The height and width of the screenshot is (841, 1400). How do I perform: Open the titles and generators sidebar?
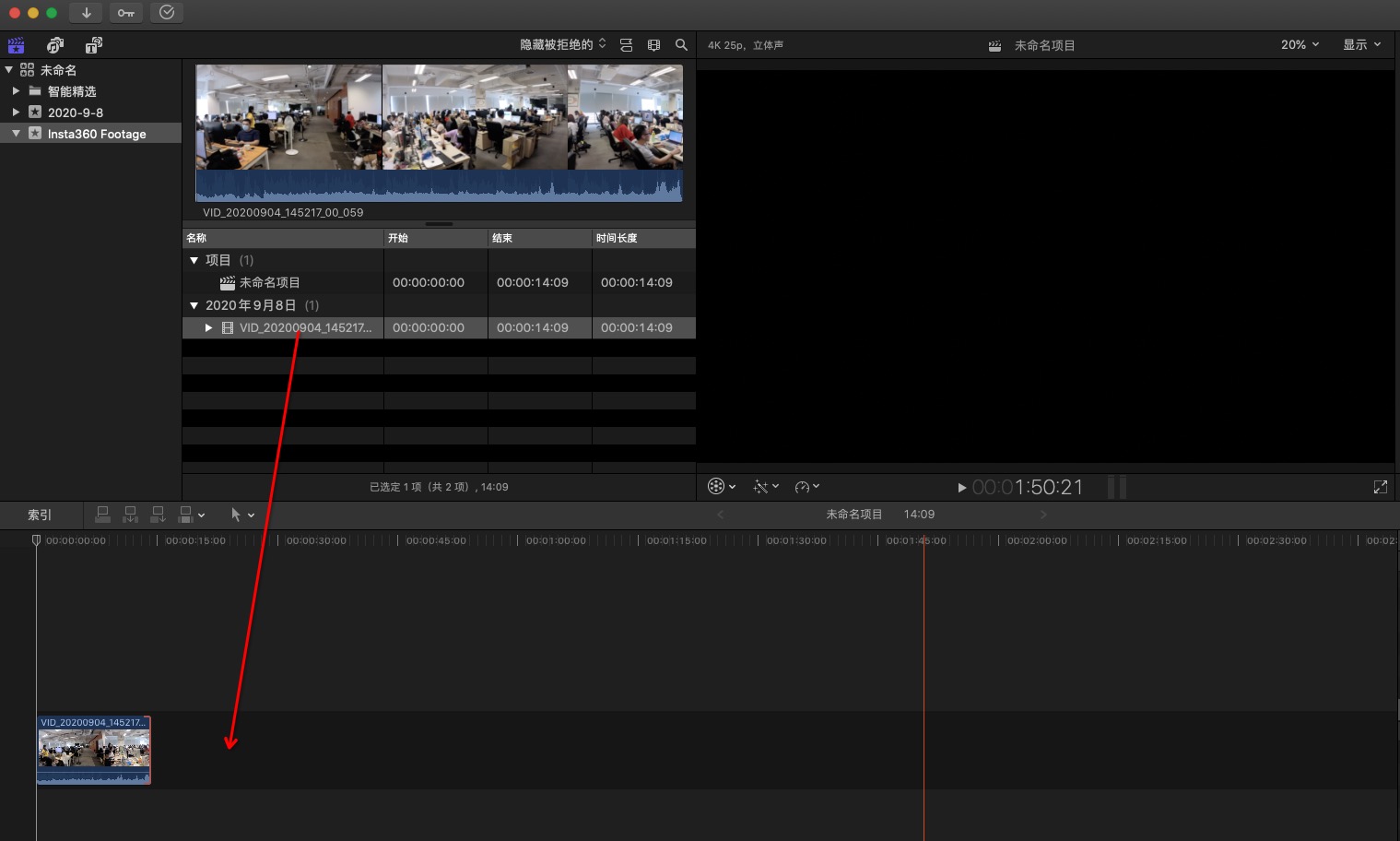coord(94,45)
